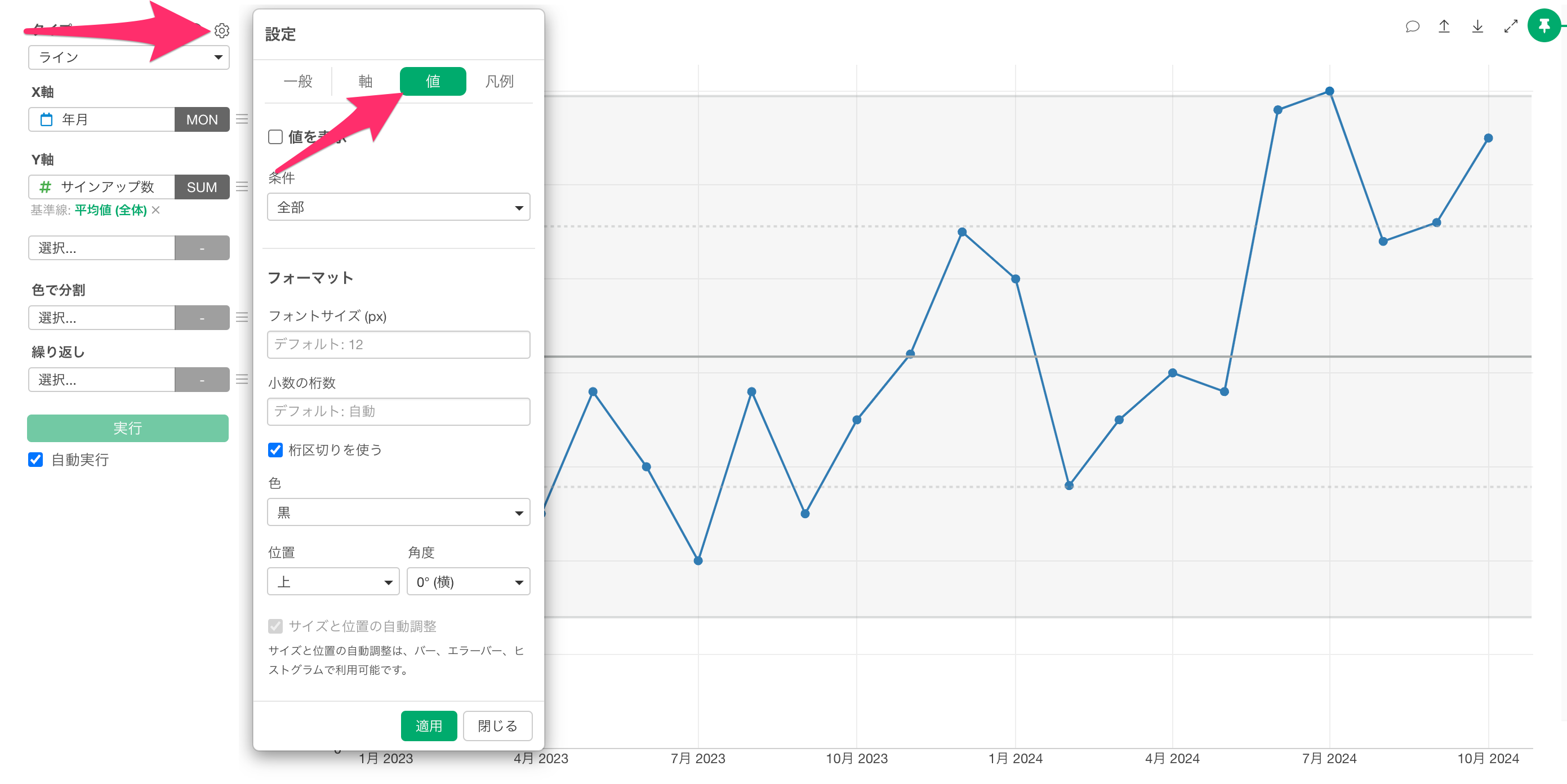
Task: Remove the 平均値 reference line
Action: (157, 210)
